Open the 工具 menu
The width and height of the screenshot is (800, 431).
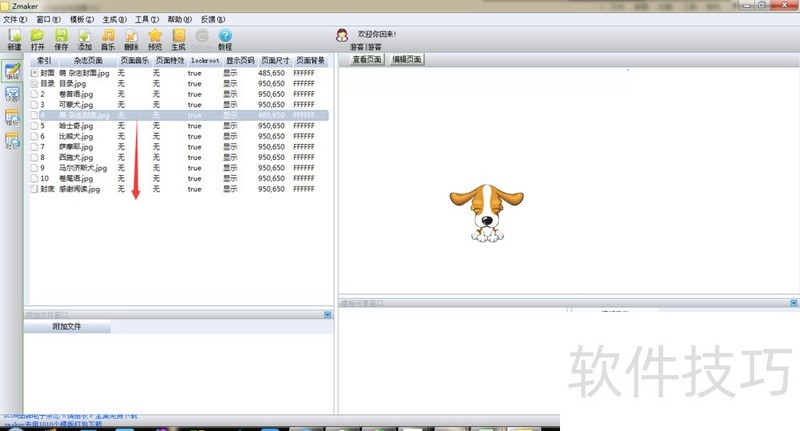[x=147, y=19]
